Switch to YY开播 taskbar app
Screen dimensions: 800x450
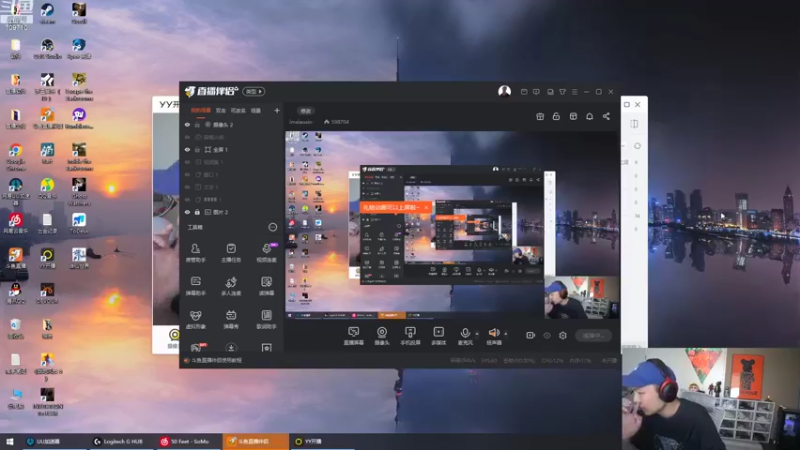click(321, 441)
